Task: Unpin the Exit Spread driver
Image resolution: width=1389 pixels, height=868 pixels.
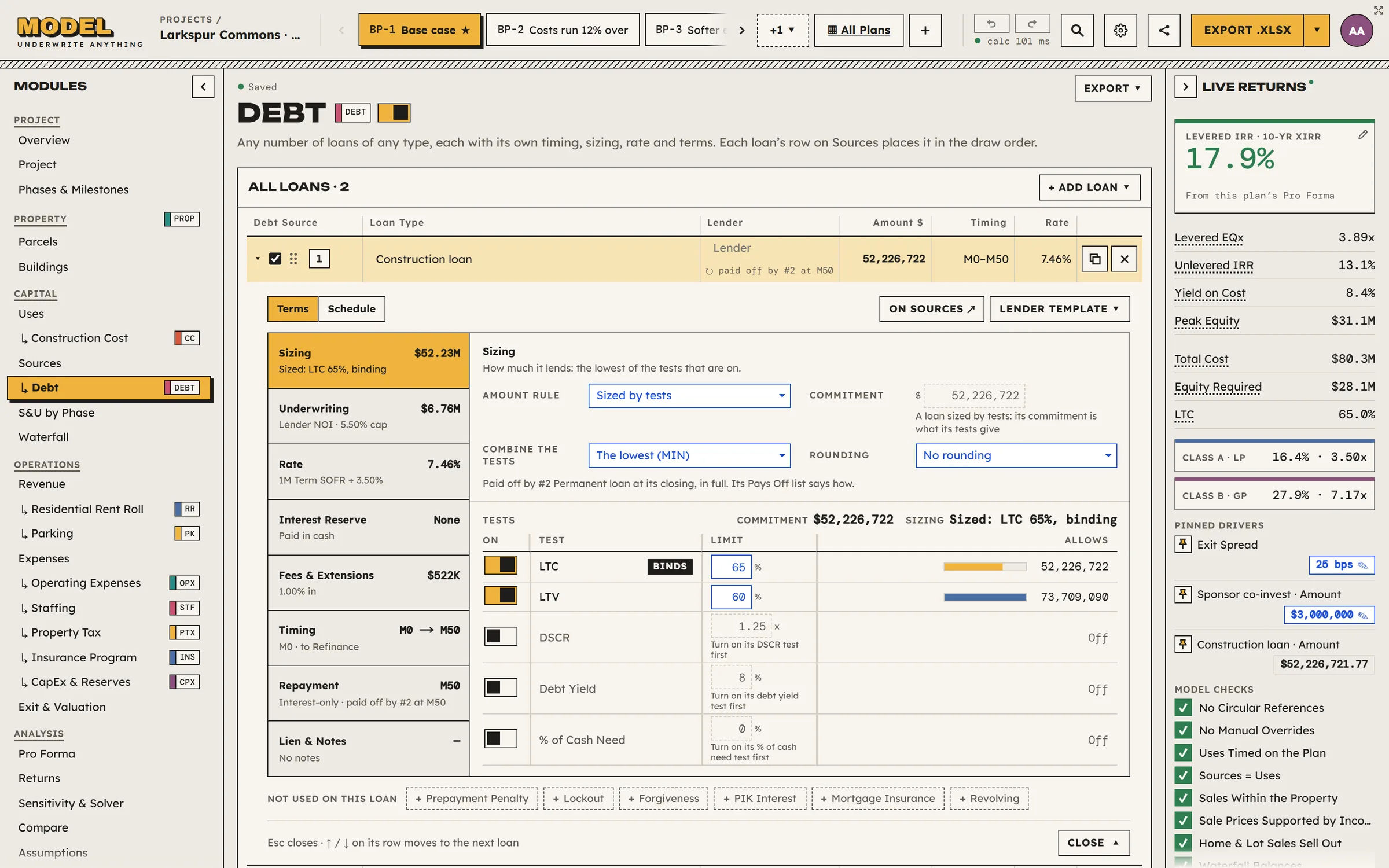Action: point(1183,544)
